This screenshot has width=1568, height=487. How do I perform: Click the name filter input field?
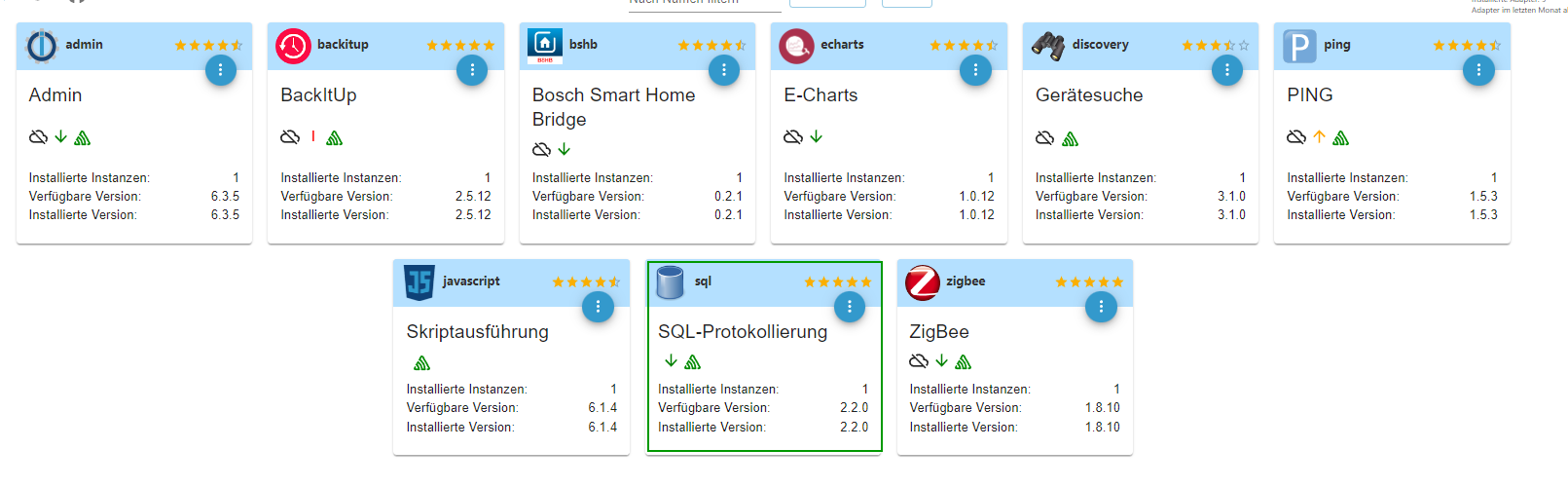click(x=705, y=3)
